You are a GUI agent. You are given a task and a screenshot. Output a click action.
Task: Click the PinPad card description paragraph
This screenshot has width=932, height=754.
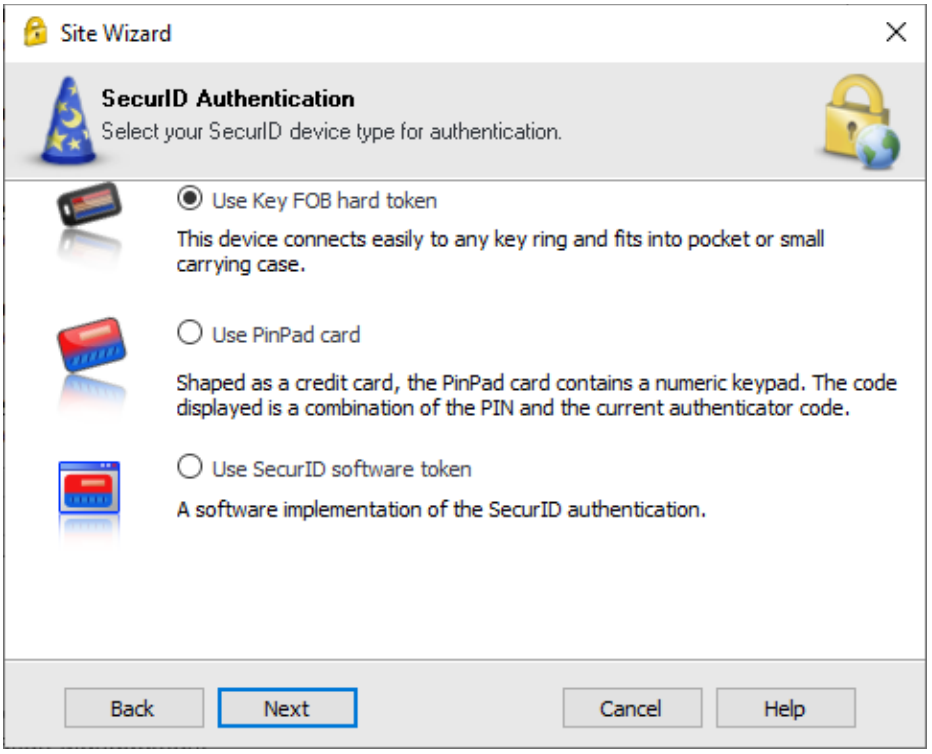coord(536,395)
